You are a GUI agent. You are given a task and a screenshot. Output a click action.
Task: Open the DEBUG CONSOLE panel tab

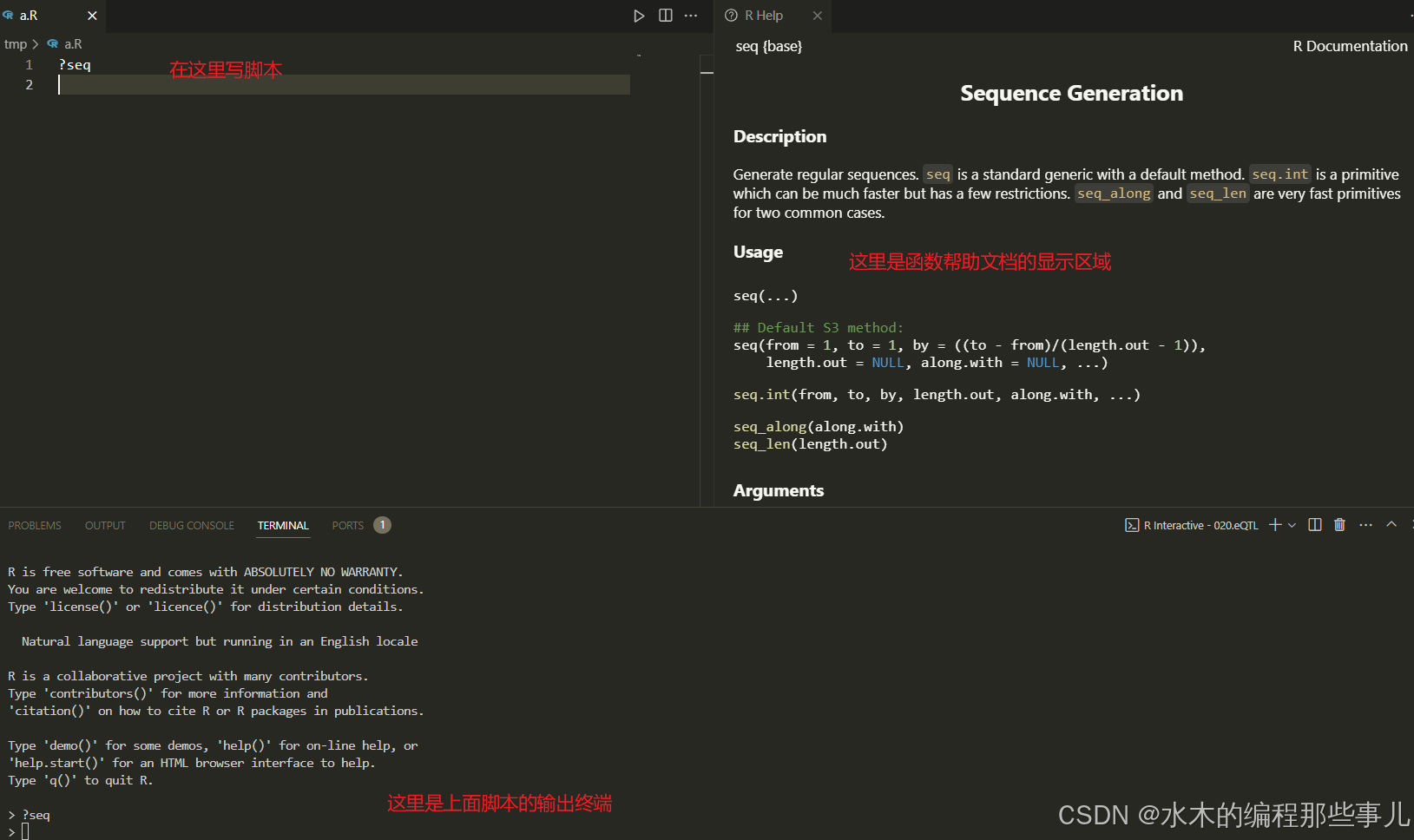tap(192, 526)
